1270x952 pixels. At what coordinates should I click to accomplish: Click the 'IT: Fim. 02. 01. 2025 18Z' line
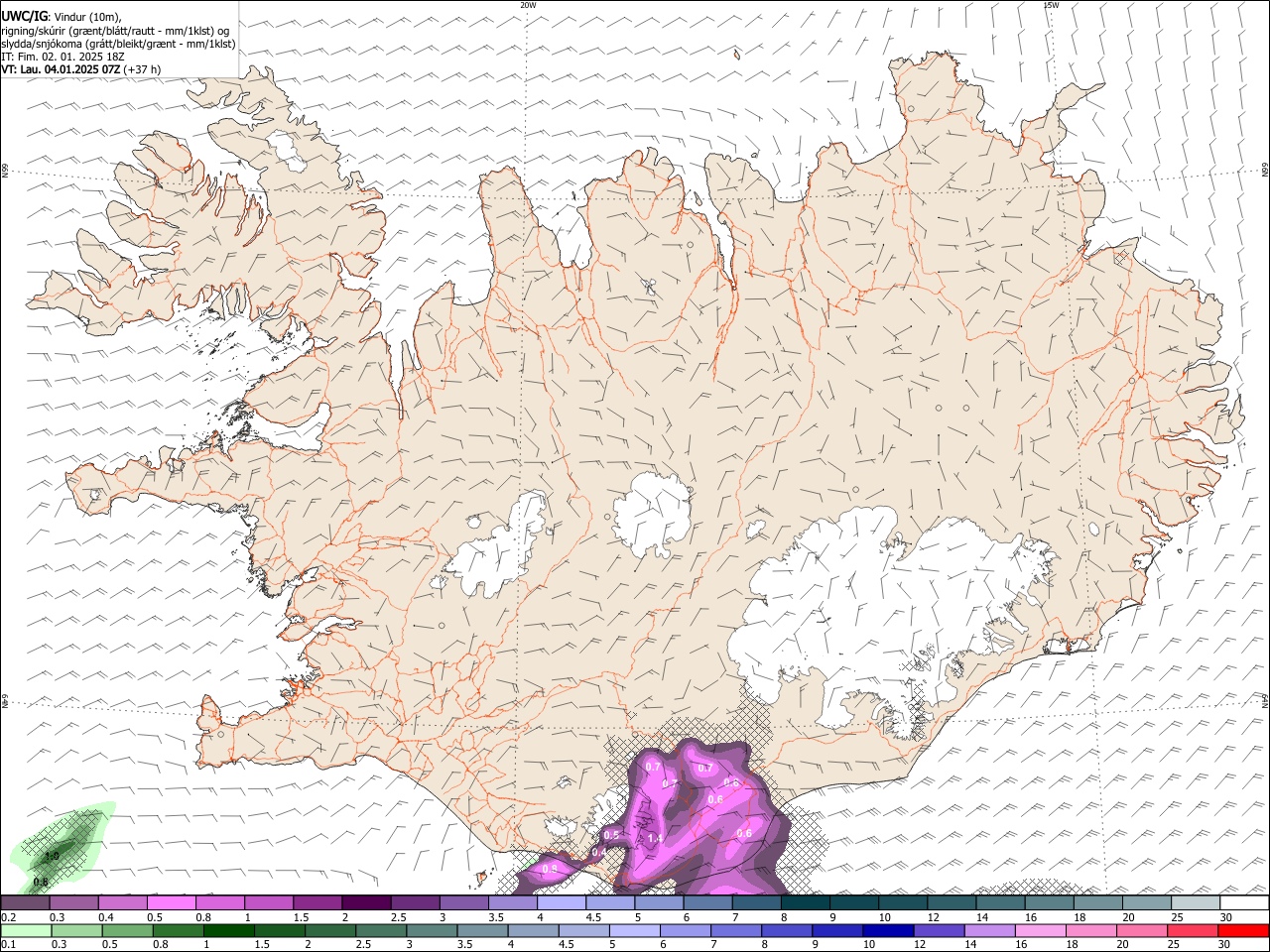pyautogui.click(x=63, y=57)
